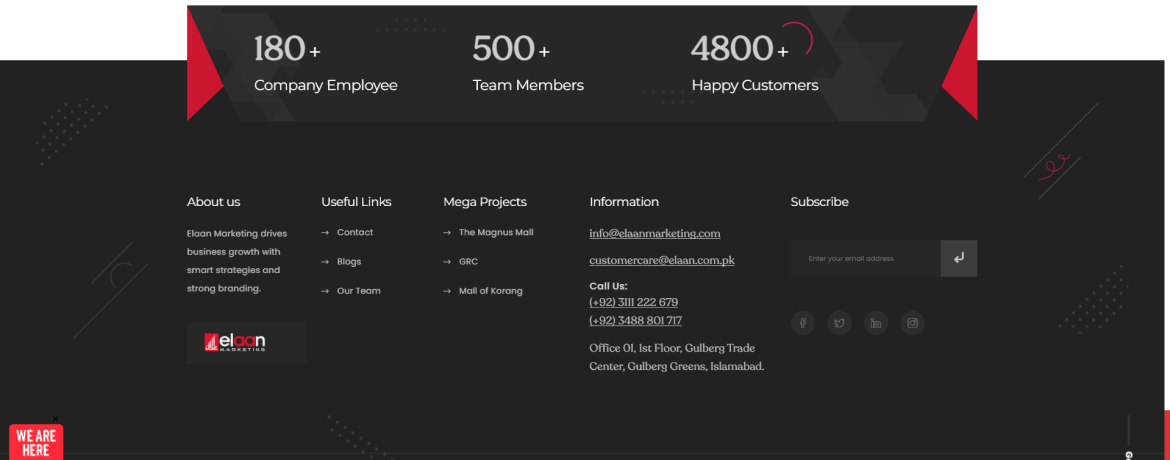Open the Twitter social icon
1170x460 pixels.
click(839, 323)
